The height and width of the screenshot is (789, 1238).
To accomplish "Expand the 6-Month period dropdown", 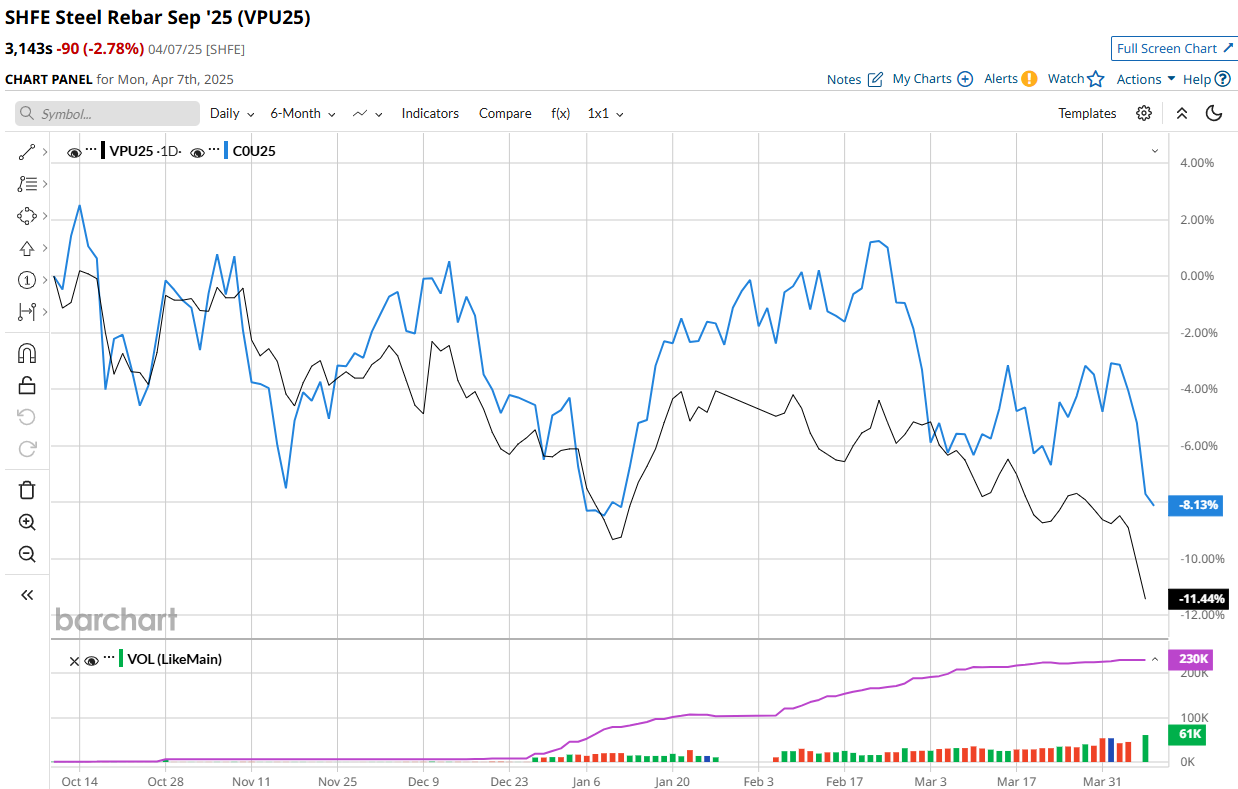I will coord(302,114).
